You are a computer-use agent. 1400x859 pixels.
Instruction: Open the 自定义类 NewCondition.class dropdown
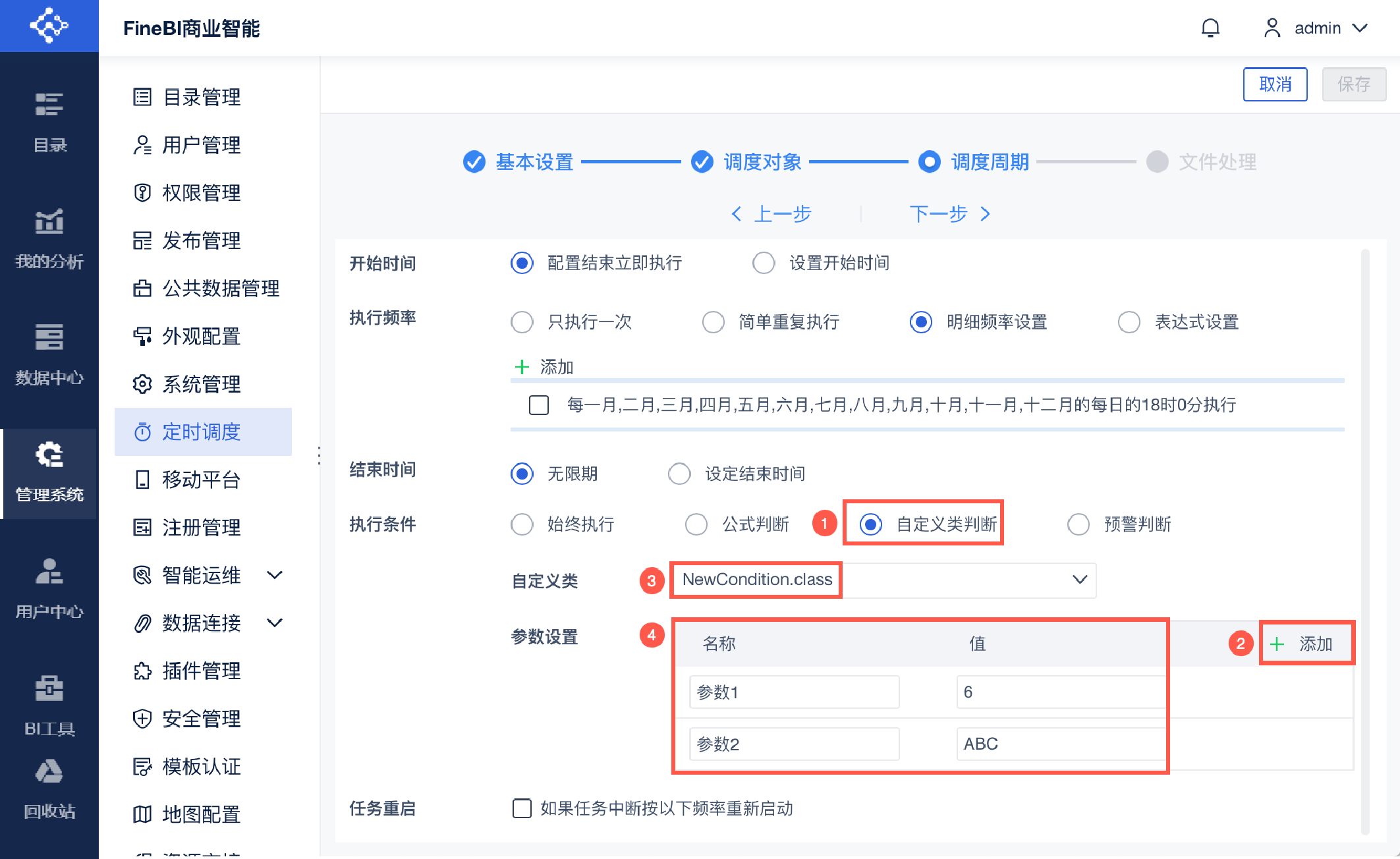(1078, 580)
